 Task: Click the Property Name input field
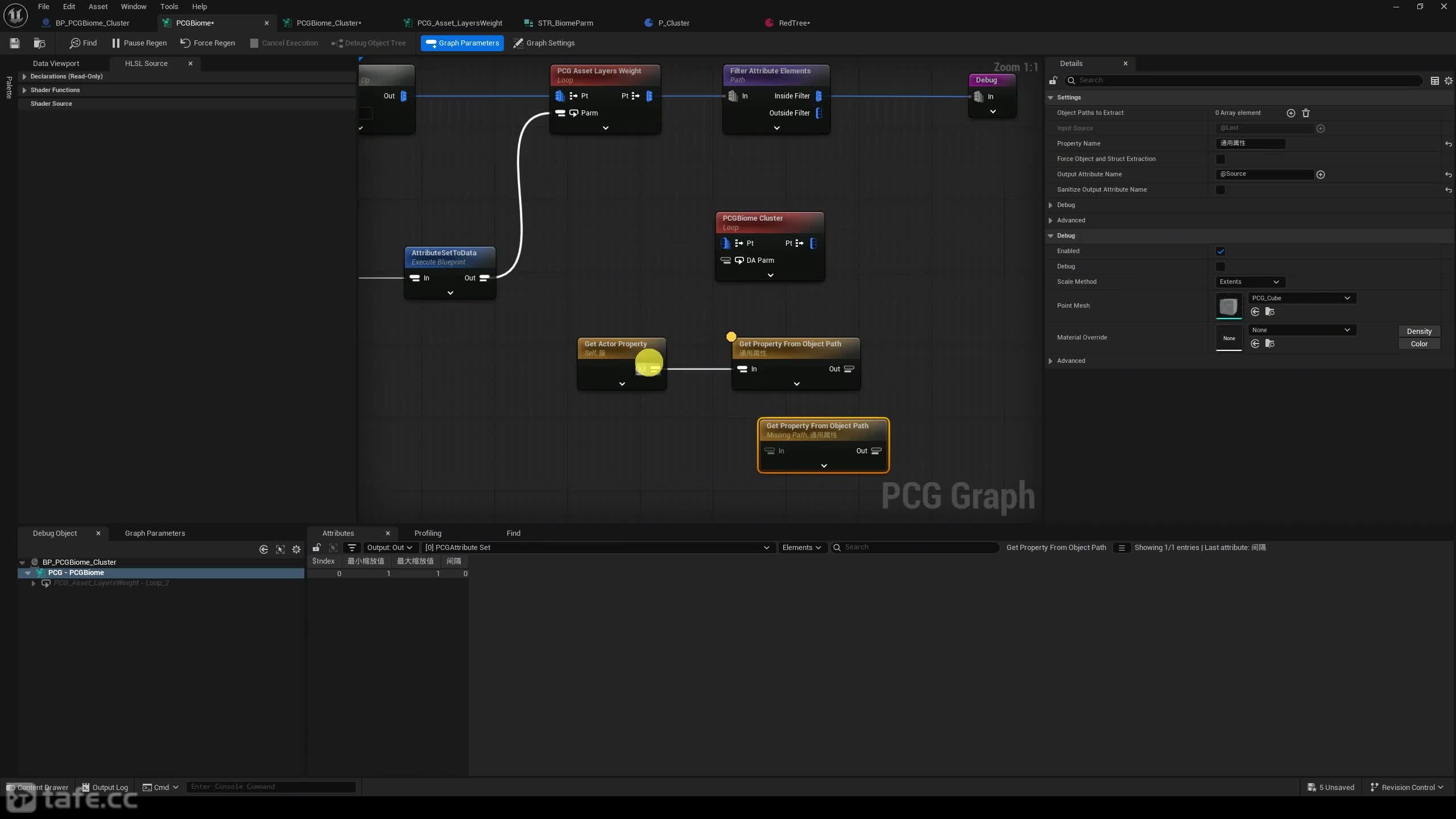[1250, 143]
